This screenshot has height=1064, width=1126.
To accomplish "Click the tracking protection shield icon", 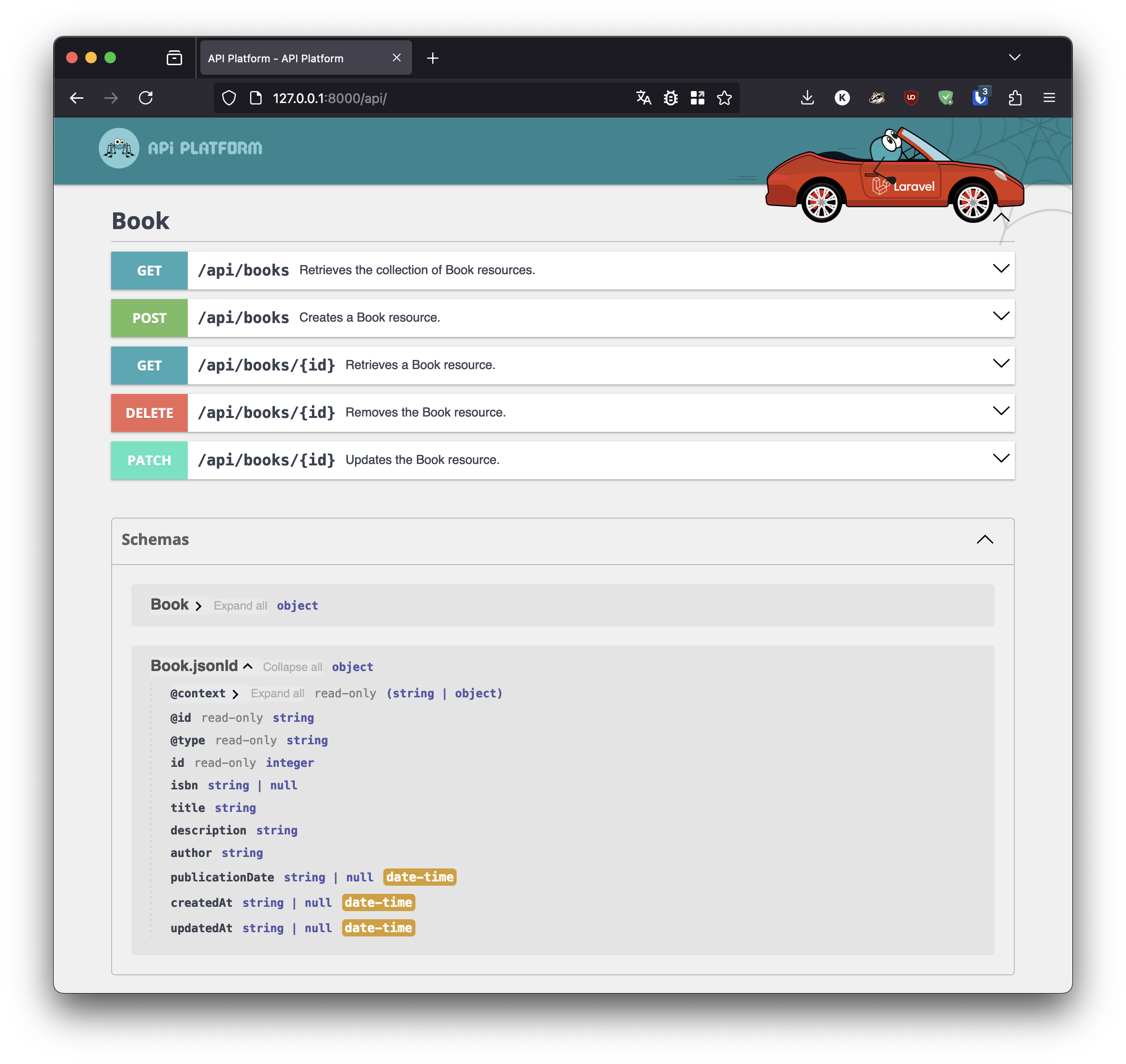I will click(229, 98).
